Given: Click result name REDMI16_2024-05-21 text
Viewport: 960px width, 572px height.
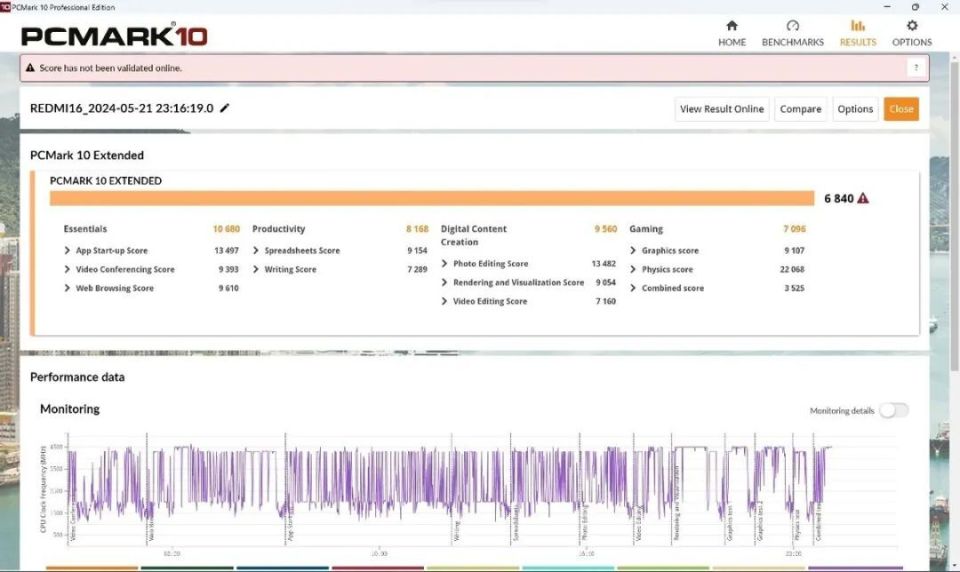Looking at the screenshot, I should (122, 108).
